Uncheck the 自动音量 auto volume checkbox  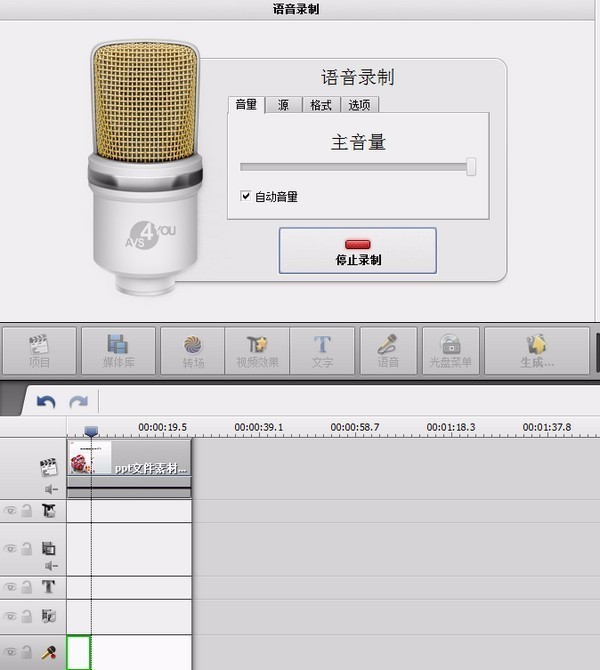tap(245, 196)
